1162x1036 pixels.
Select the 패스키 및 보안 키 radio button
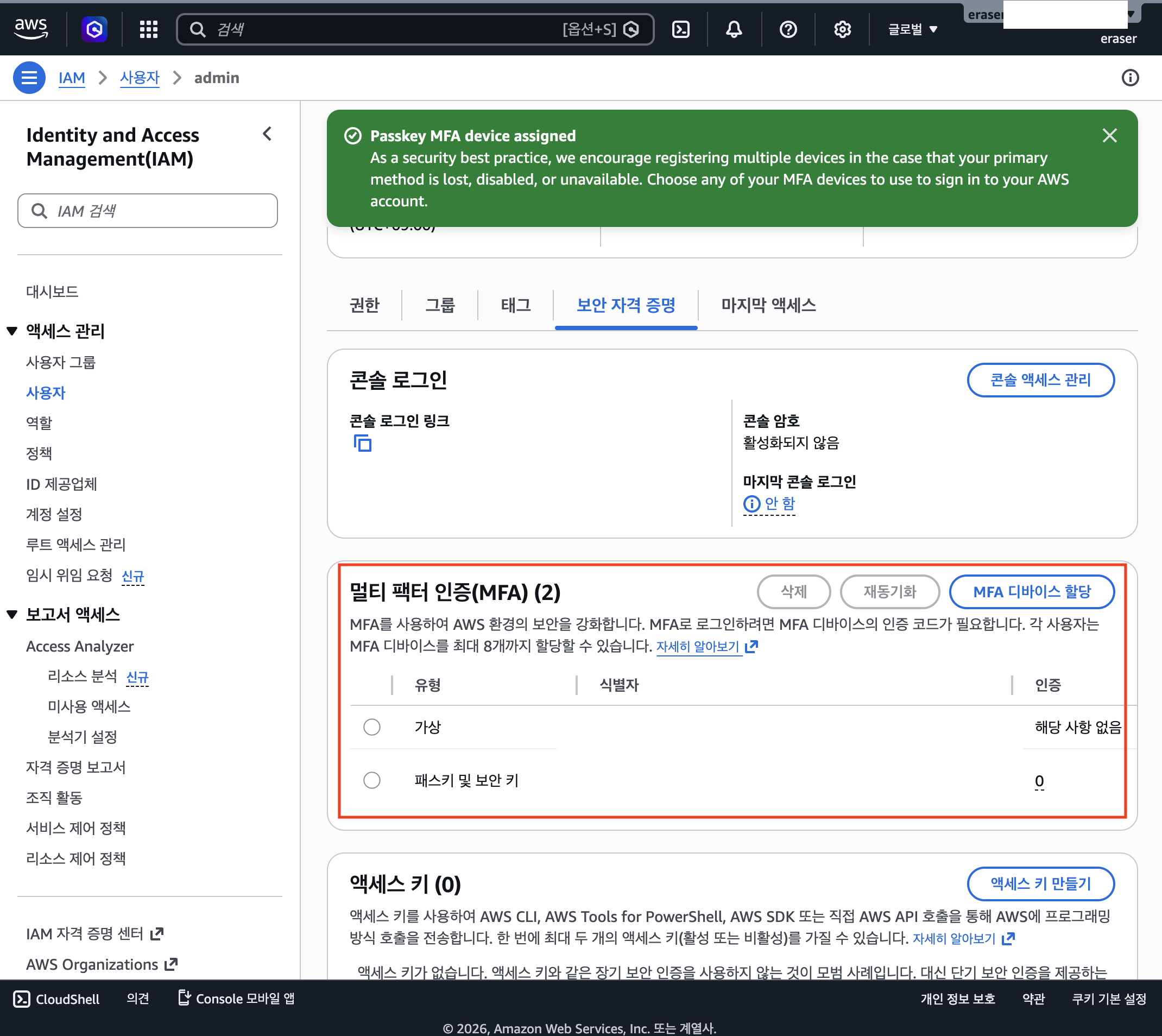click(x=372, y=780)
